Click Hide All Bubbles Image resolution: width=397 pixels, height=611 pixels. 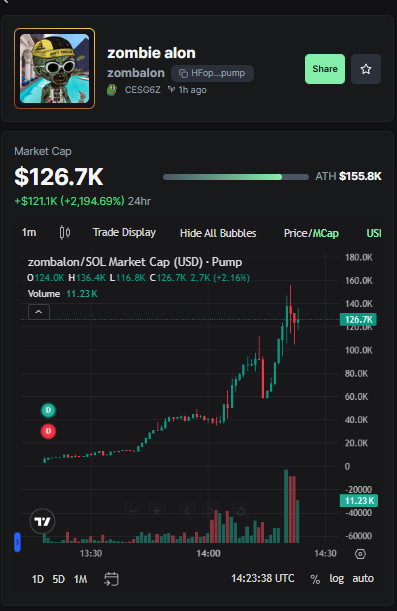(x=218, y=233)
